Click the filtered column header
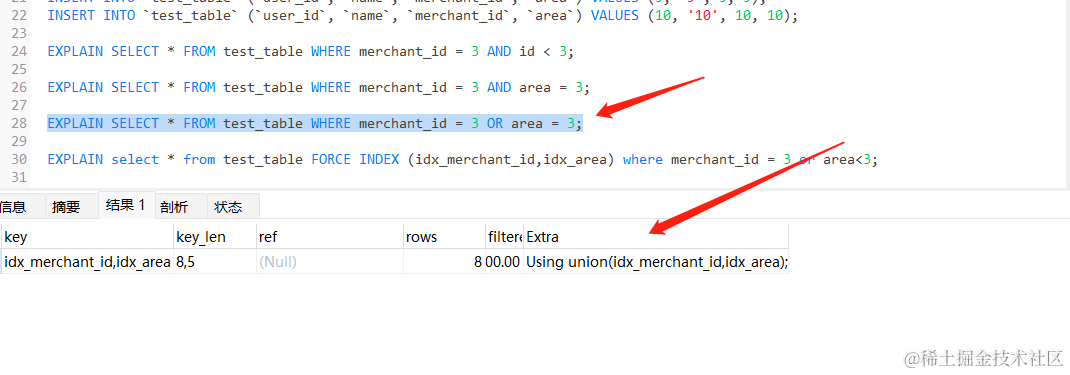The image size is (1070, 375). (x=504, y=237)
